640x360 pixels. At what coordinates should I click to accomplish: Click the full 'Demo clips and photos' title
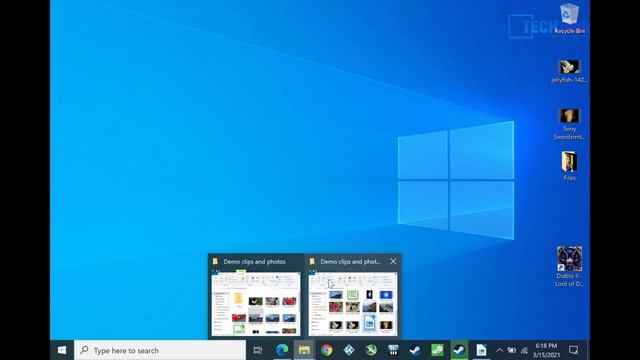254,262
